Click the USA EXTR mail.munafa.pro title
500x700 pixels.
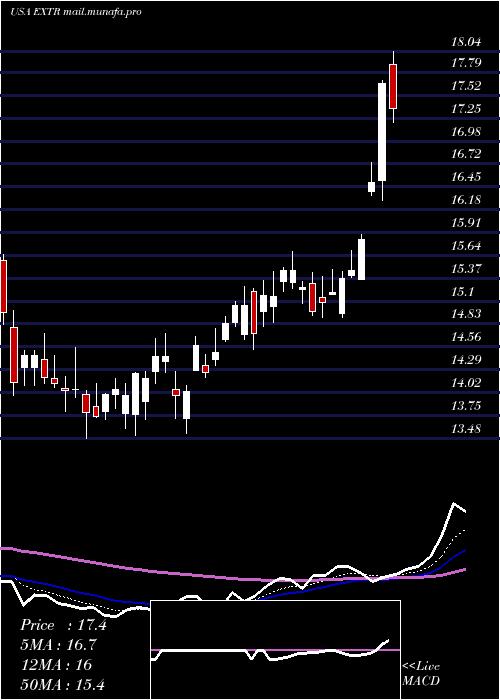coord(75,12)
